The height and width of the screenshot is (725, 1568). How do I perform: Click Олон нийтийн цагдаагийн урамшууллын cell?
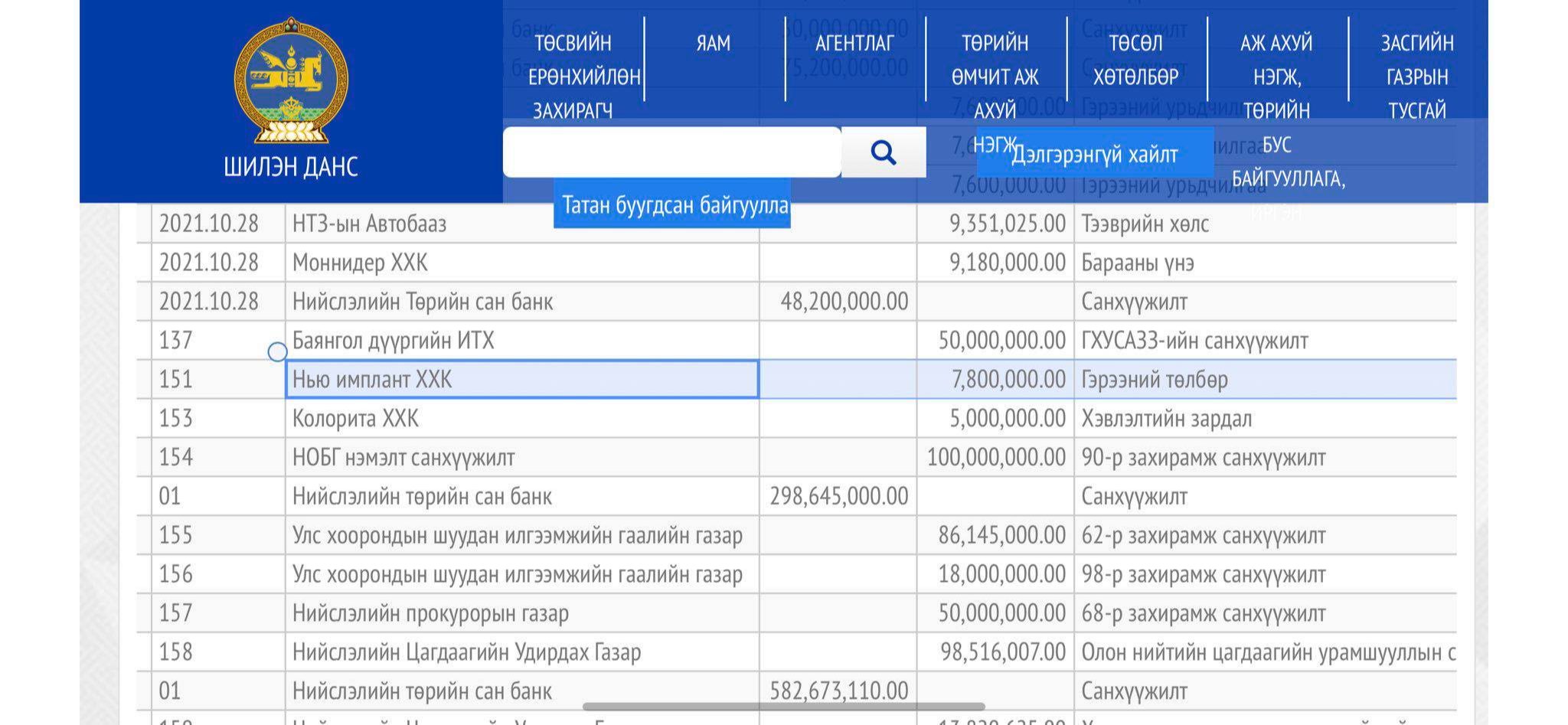(1265, 652)
